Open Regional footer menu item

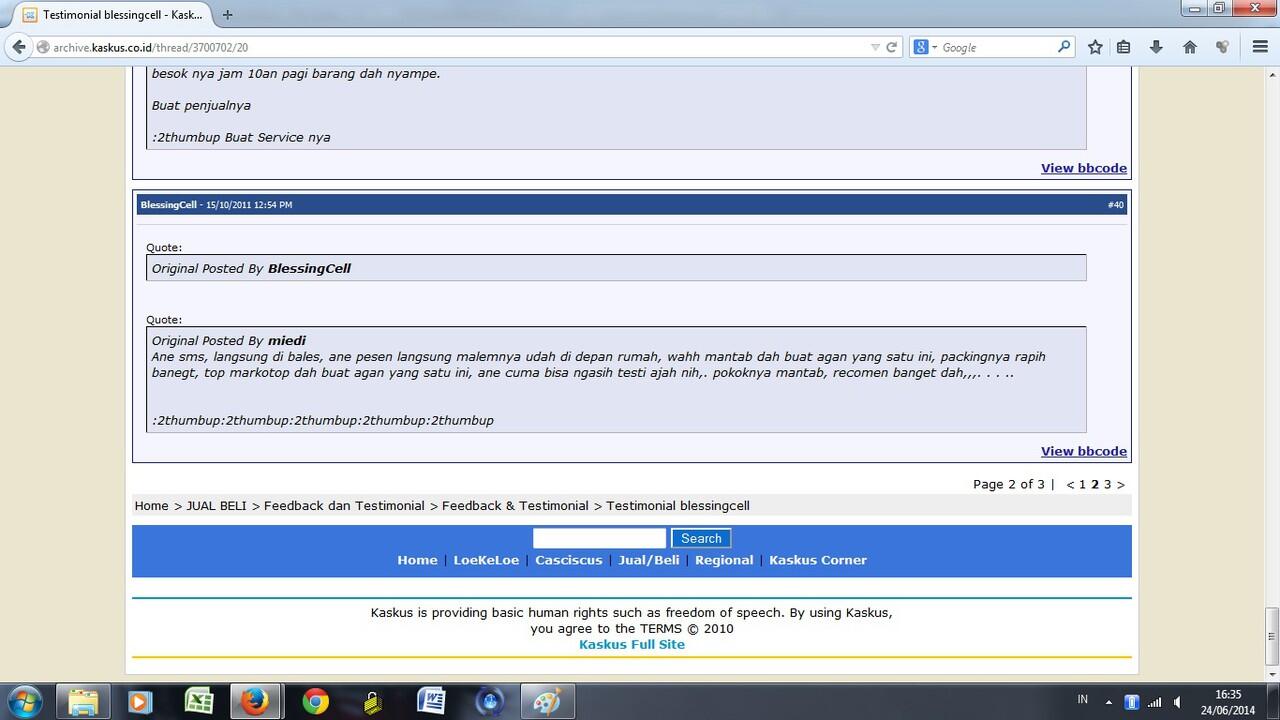coord(724,560)
